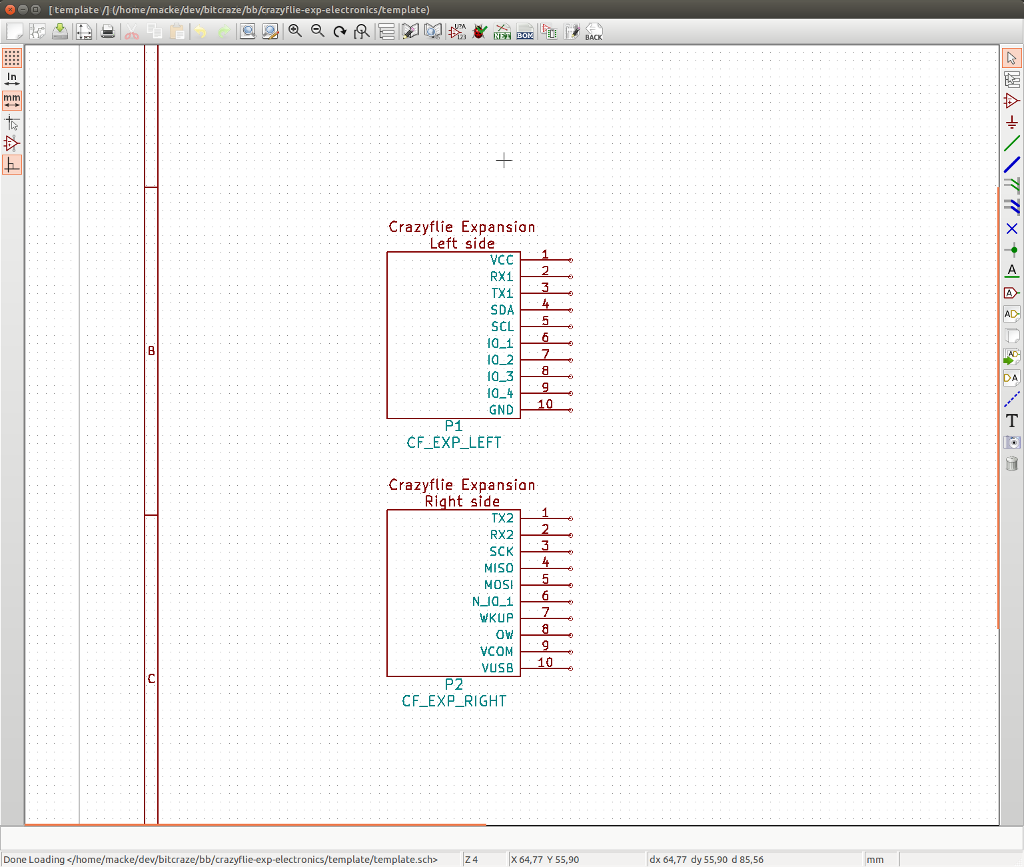Viewport: 1024px width, 867px height.
Task: Zoom out of schematic
Action: 318,31
